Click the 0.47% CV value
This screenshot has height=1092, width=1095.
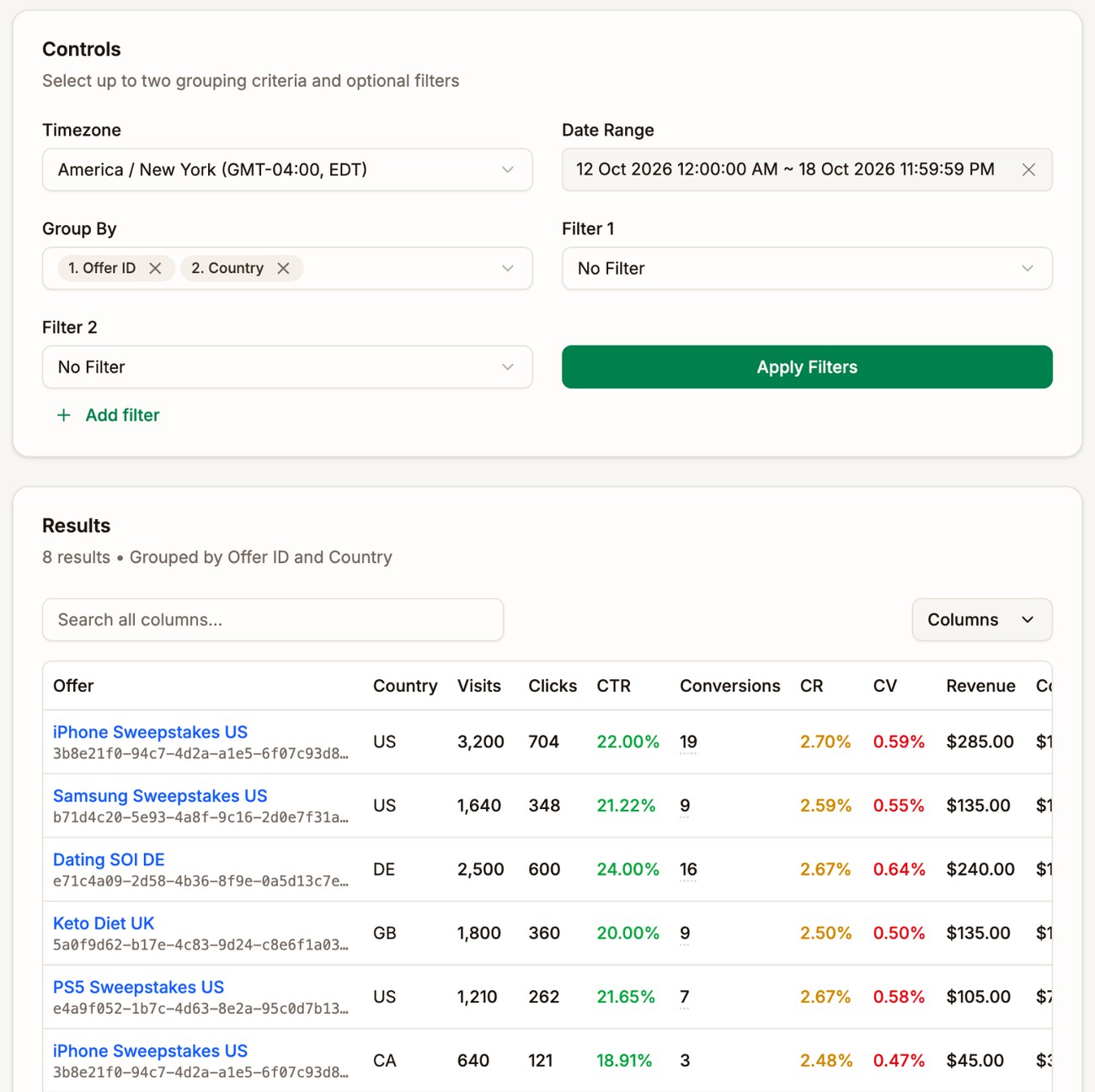pyautogui.click(x=899, y=1060)
